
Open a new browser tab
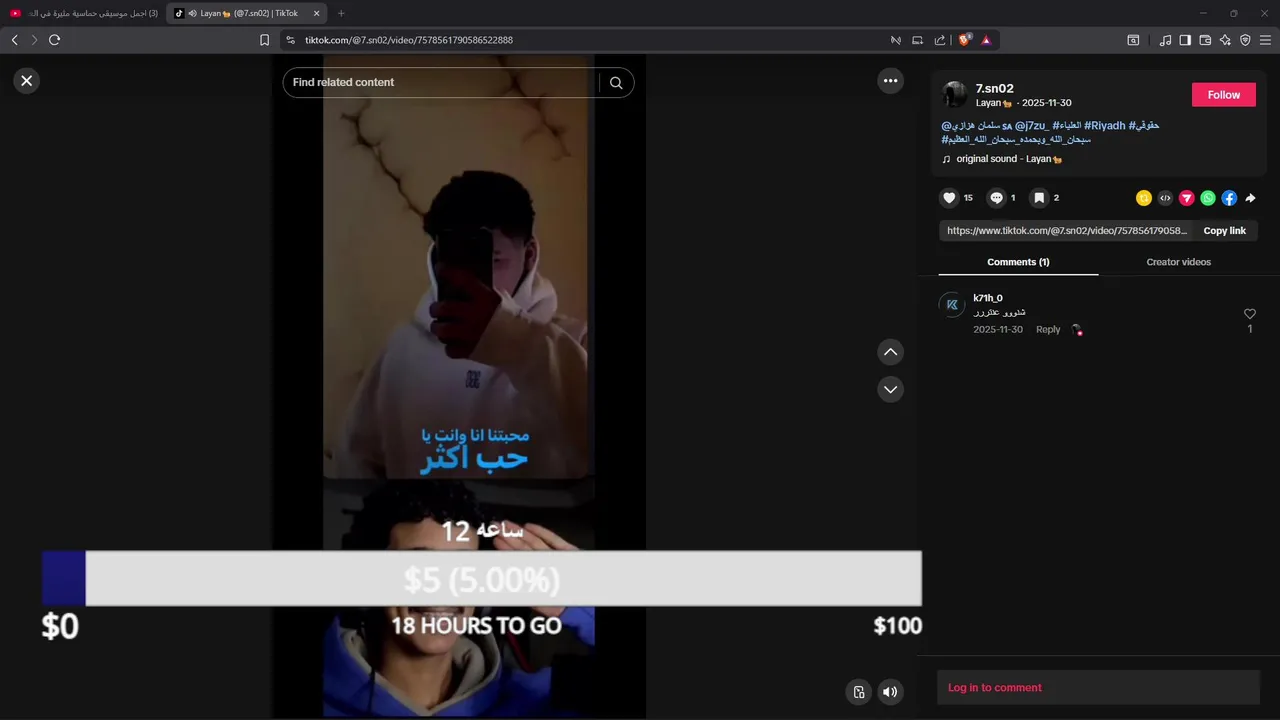341,13
